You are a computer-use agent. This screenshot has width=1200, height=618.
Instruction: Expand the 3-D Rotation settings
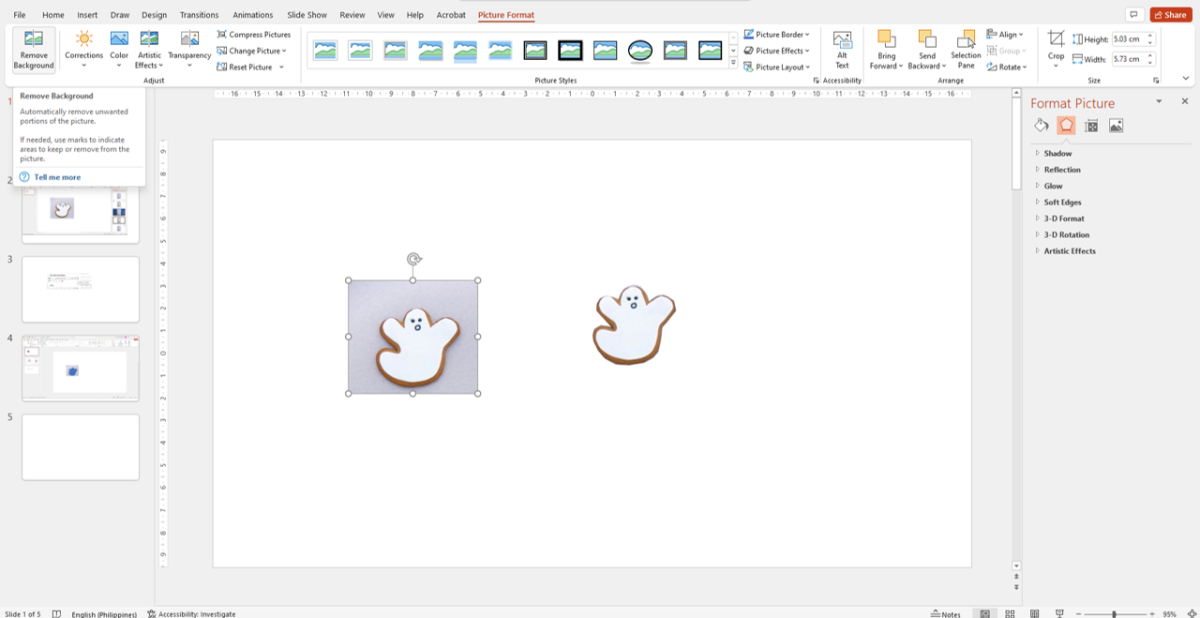(x=1063, y=234)
